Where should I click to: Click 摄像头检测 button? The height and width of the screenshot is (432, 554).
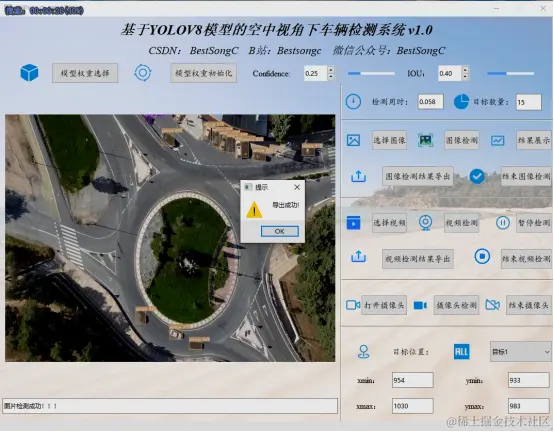pyautogui.click(x=456, y=305)
